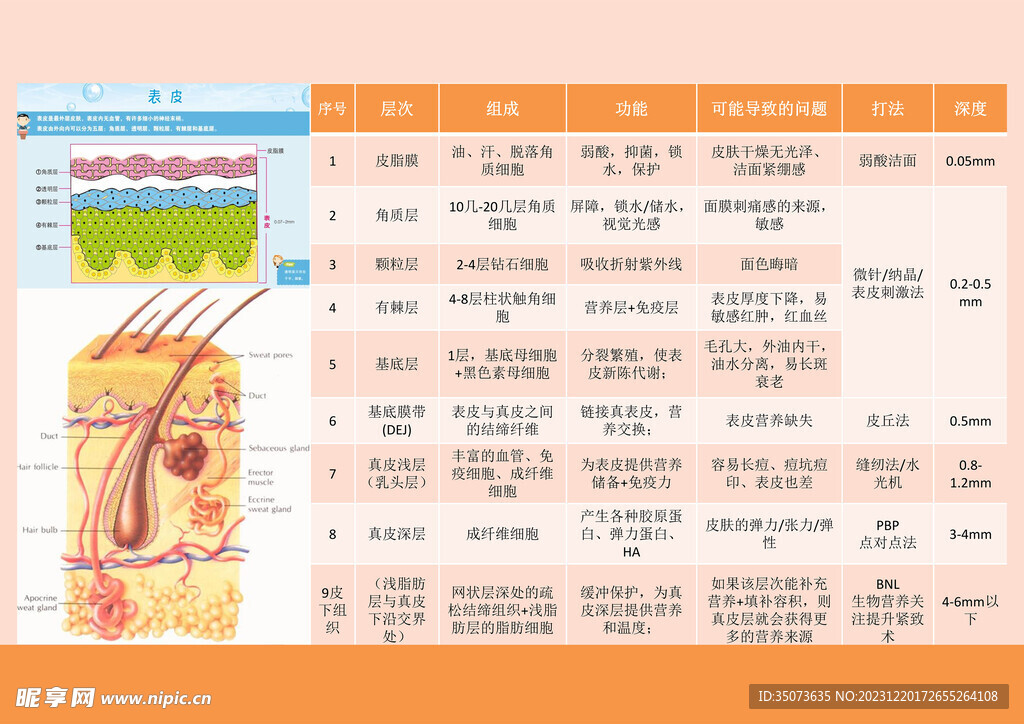Switch to the 表皮 title banner
This screenshot has width=1024, height=724.
tap(164, 96)
